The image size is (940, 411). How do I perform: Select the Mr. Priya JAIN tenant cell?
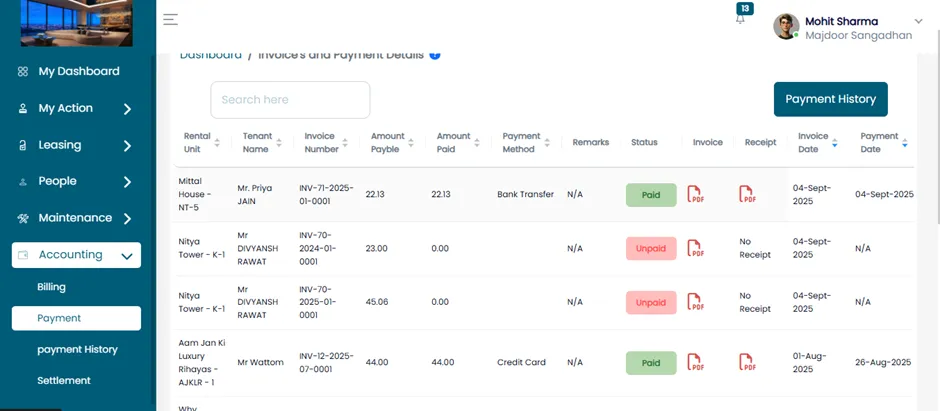click(x=254, y=195)
